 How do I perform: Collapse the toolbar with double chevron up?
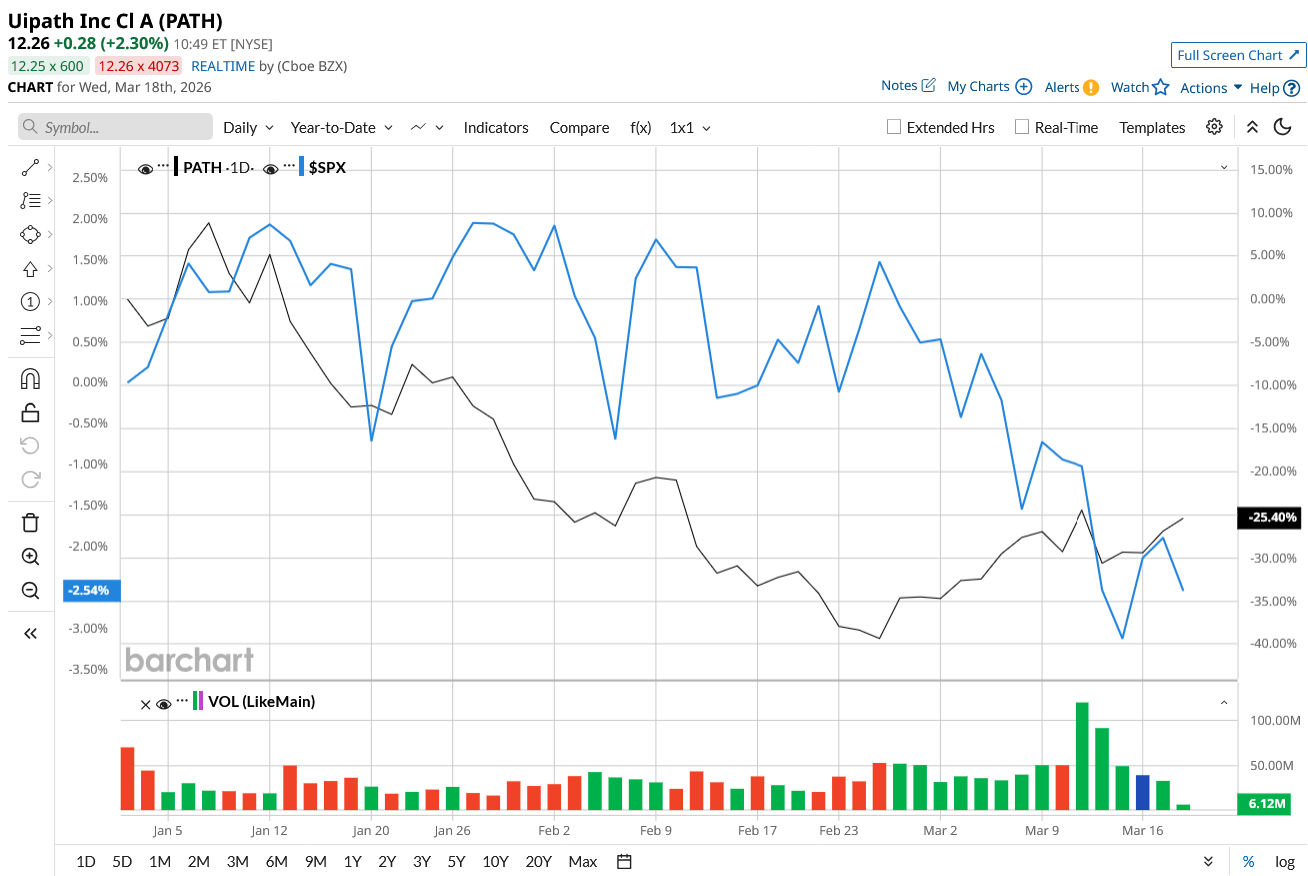click(x=1252, y=127)
